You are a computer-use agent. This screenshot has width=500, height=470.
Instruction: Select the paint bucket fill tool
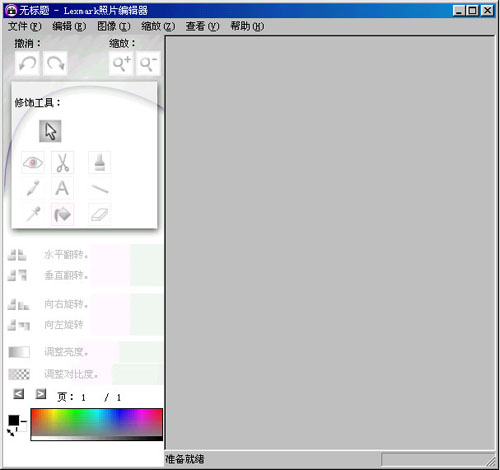[62, 214]
